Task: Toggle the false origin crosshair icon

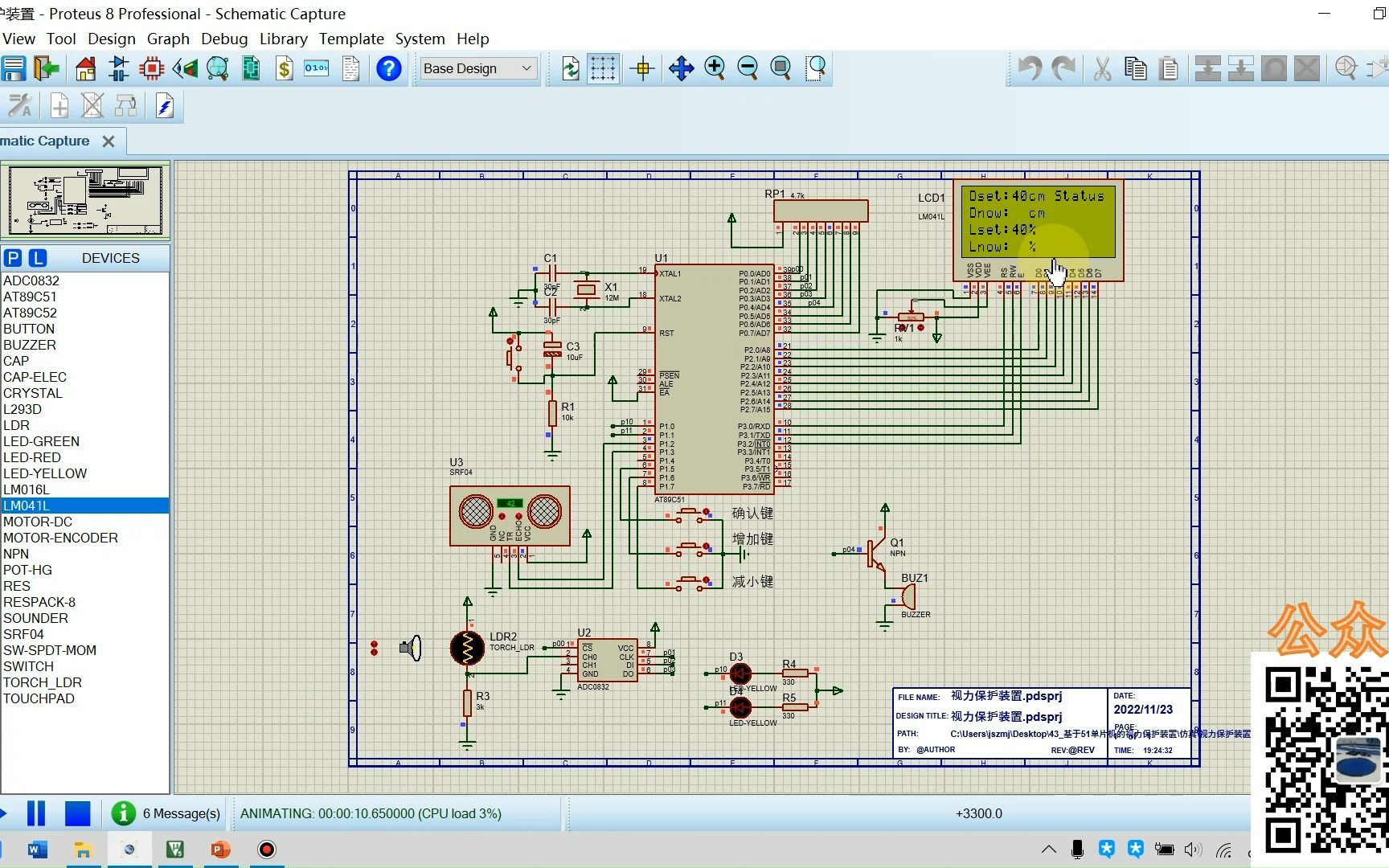Action: click(642, 68)
